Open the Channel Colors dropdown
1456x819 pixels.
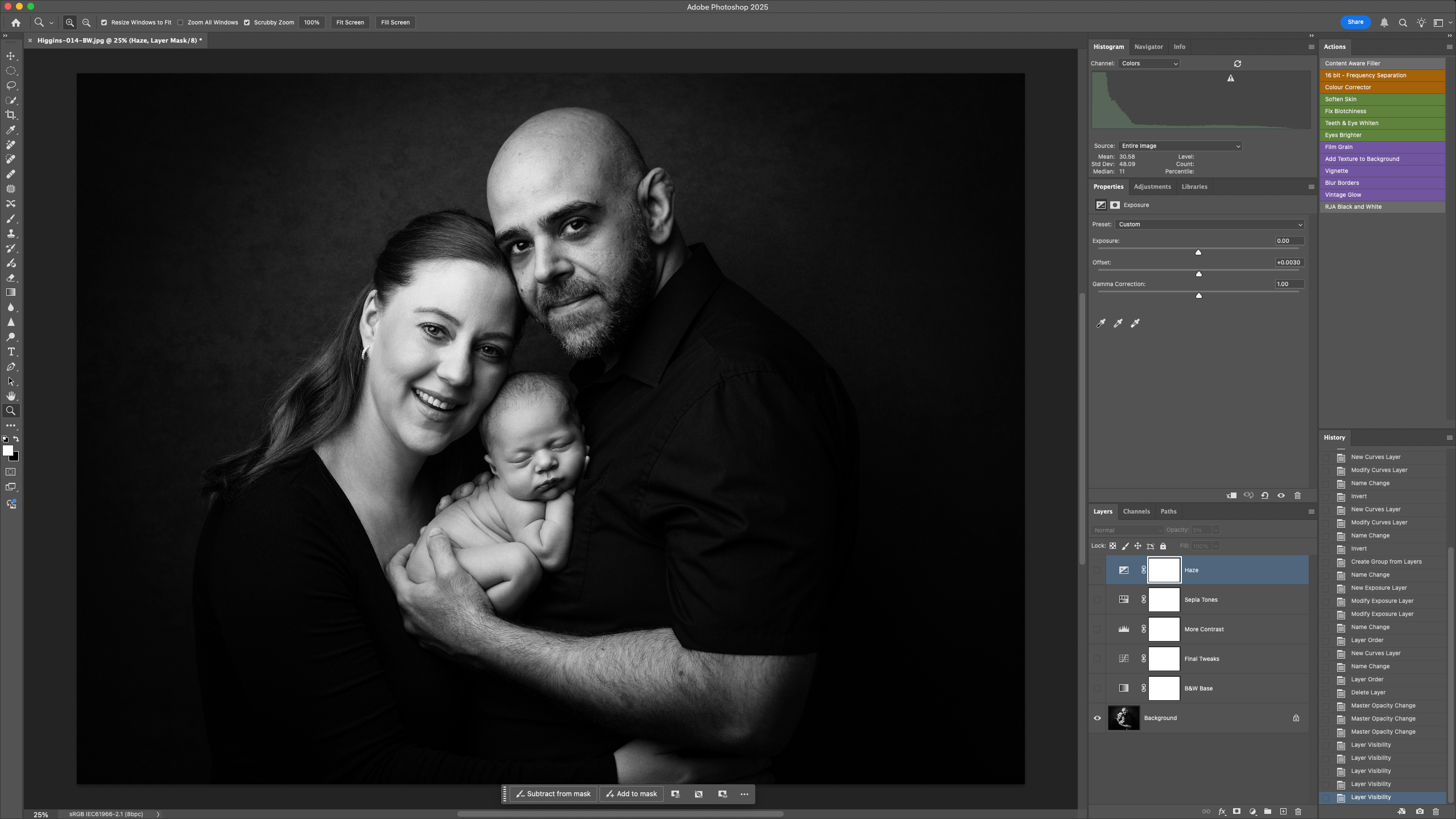(1149, 64)
